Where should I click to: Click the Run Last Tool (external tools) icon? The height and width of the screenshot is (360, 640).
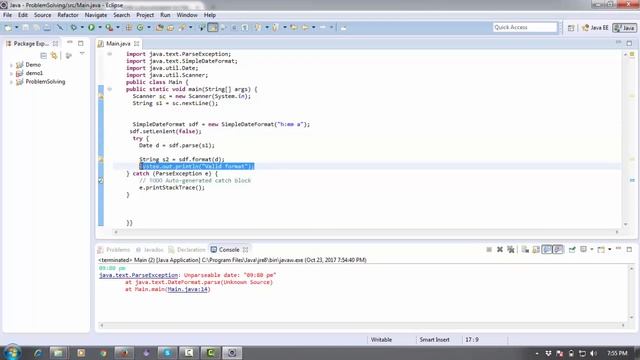[x=109, y=28]
